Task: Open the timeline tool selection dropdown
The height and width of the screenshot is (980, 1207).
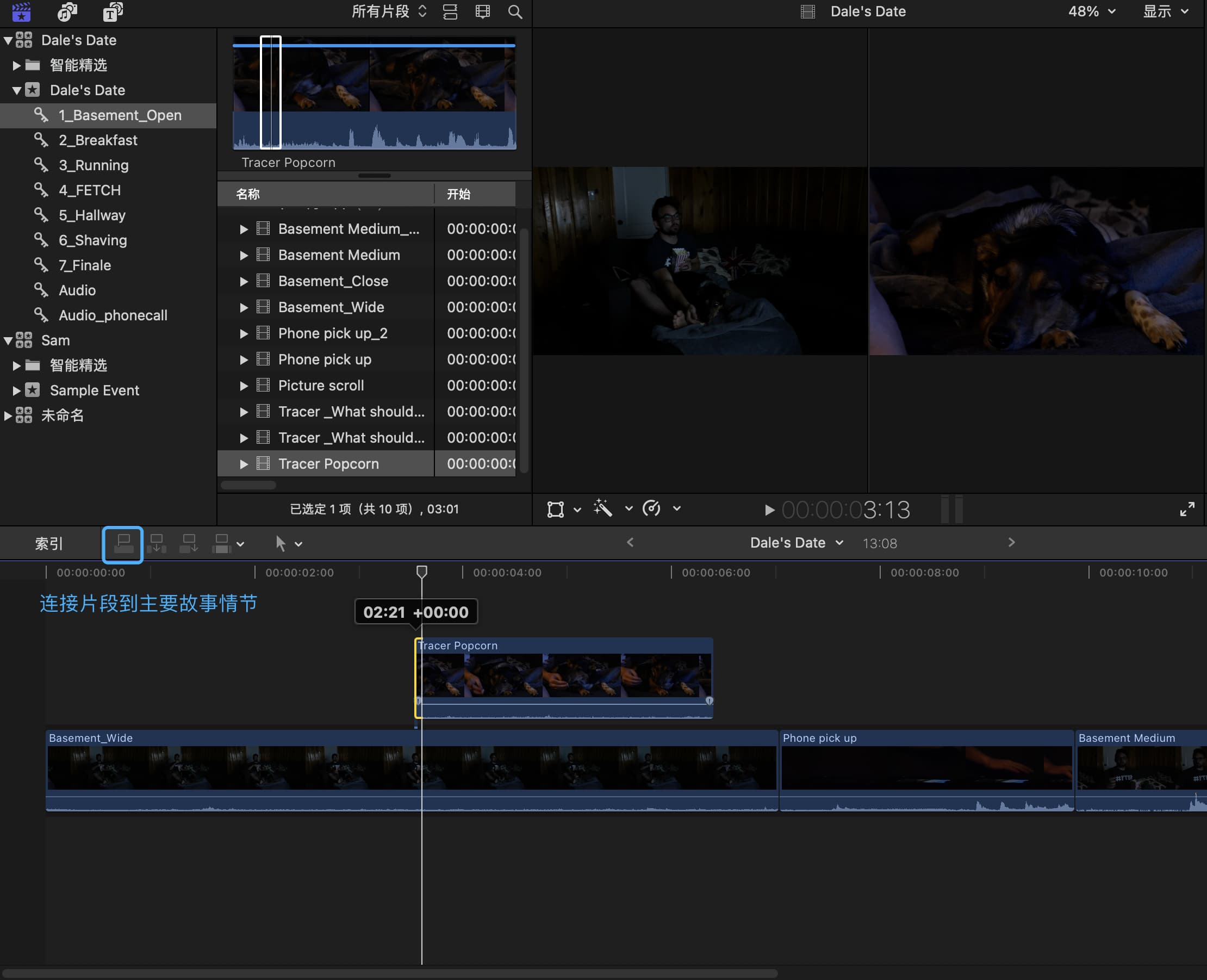Action: [x=298, y=544]
